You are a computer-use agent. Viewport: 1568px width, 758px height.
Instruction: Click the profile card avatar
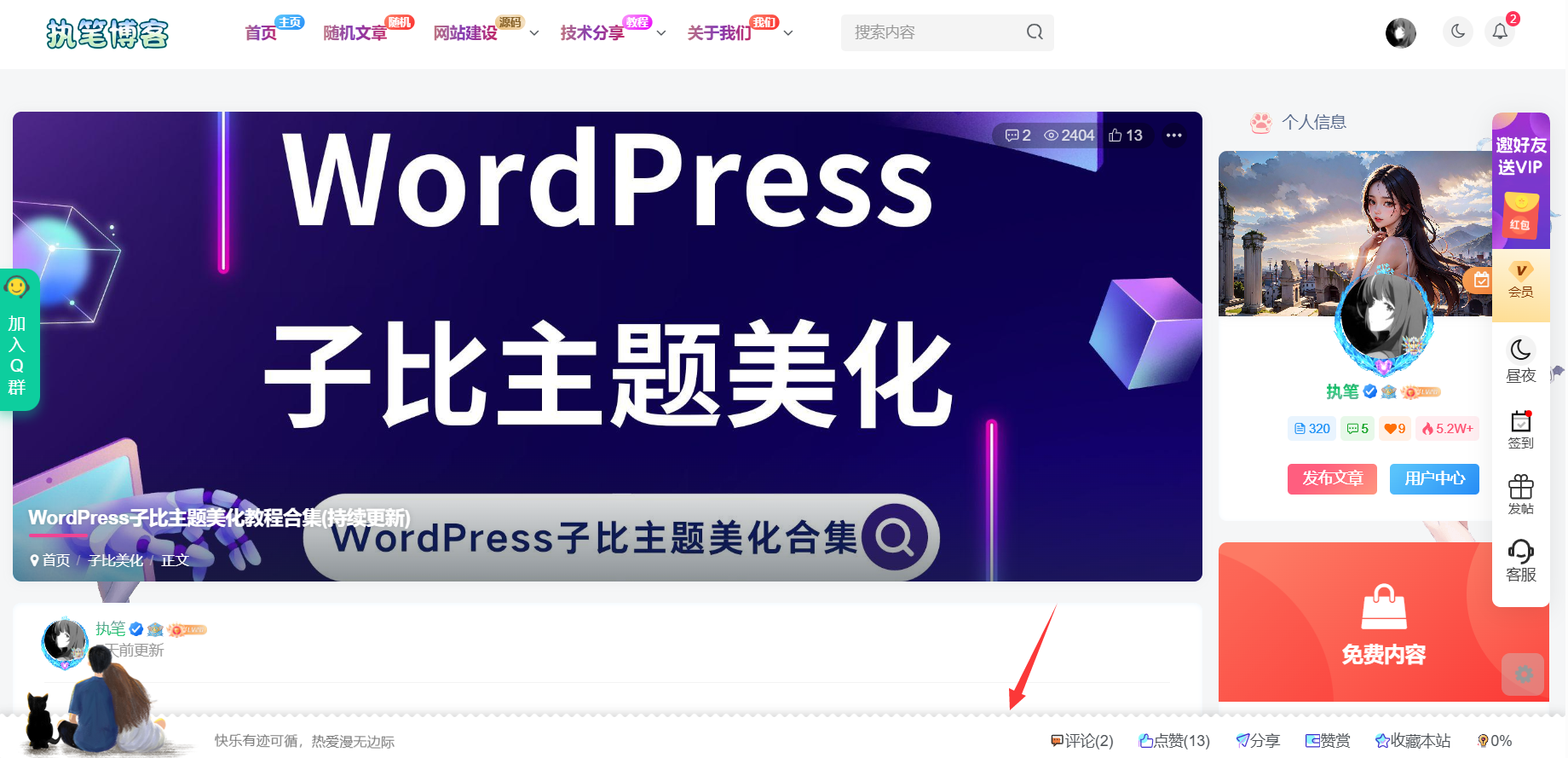point(1384,319)
